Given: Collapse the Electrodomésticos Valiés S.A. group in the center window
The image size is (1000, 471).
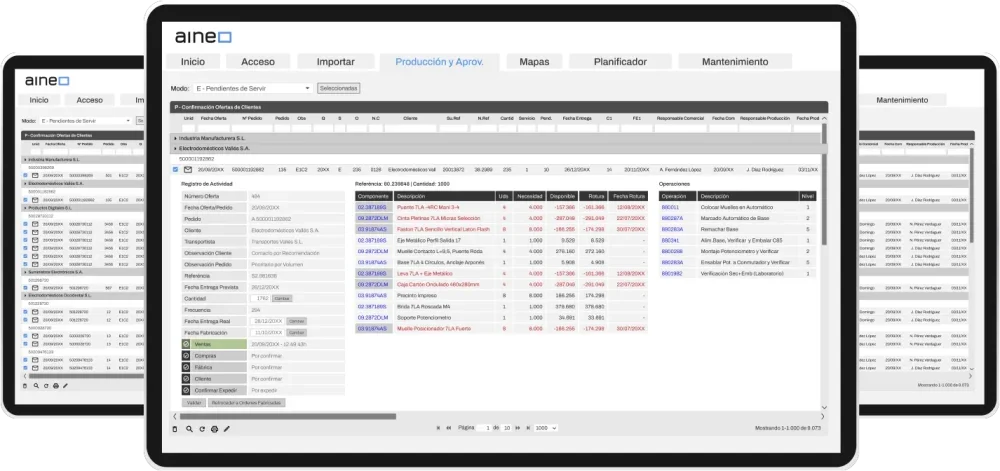Looking at the screenshot, I should click(x=175, y=148).
